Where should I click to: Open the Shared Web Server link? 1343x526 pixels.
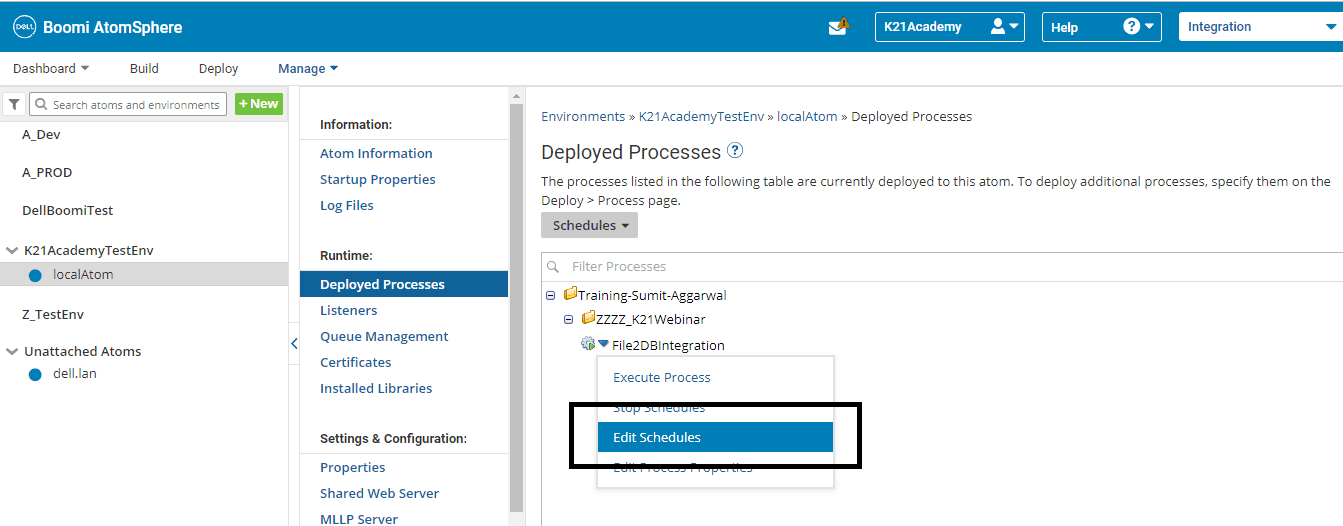pos(379,493)
